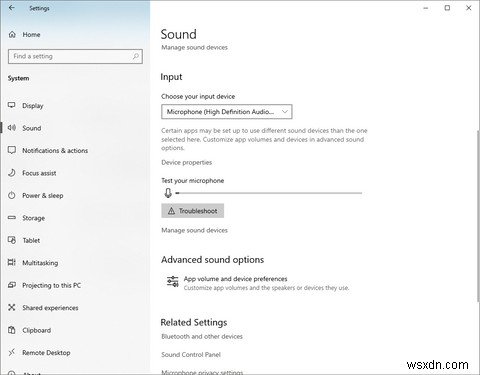Open Bluetooth and other devices link

(x=202, y=336)
